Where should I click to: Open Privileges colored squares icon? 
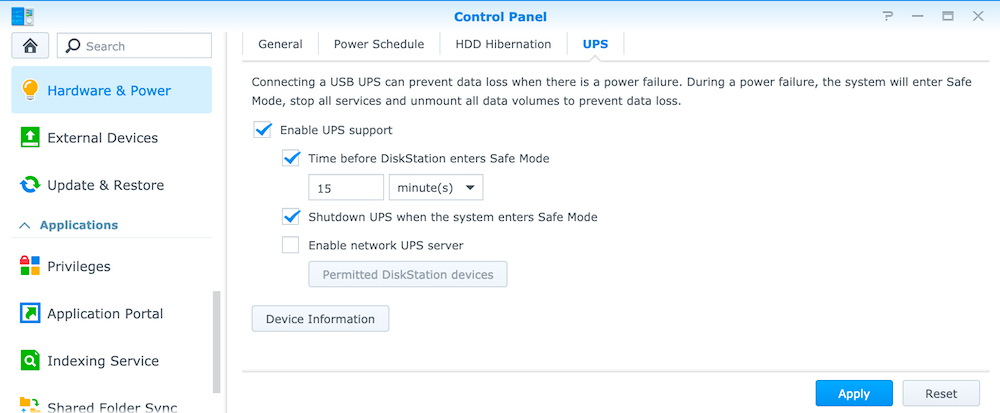point(30,266)
